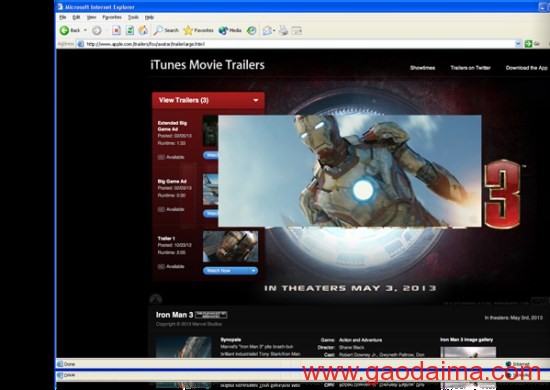Click the movie poster thumbnail beside Synopsis
The image size is (550, 390).
(183, 347)
